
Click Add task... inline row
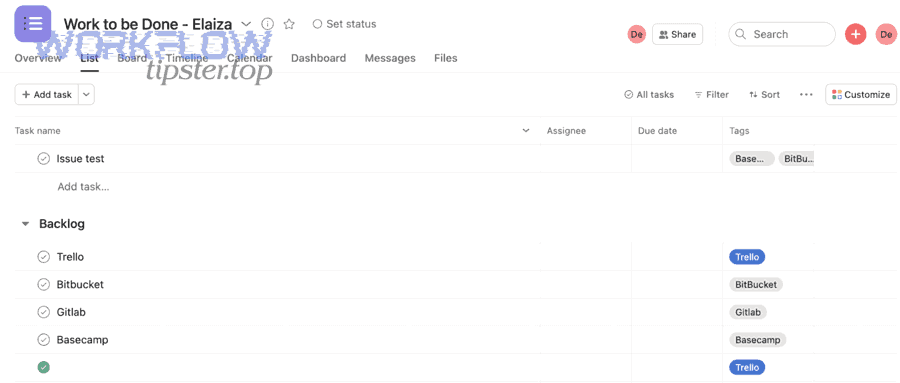(x=83, y=187)
